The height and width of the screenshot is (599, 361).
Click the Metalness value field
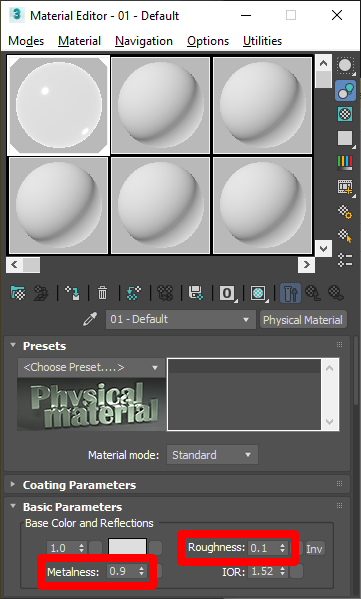(122, 571)
